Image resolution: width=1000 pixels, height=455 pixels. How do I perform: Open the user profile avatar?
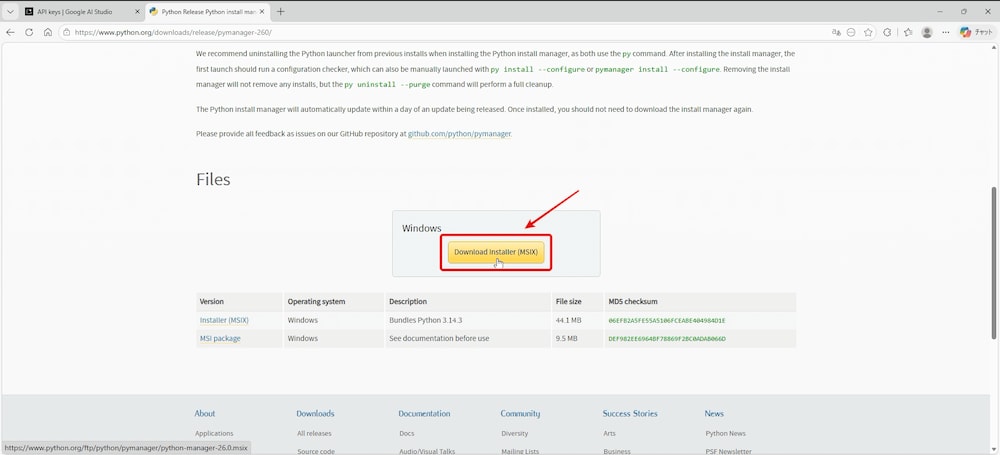coord(927,32)
